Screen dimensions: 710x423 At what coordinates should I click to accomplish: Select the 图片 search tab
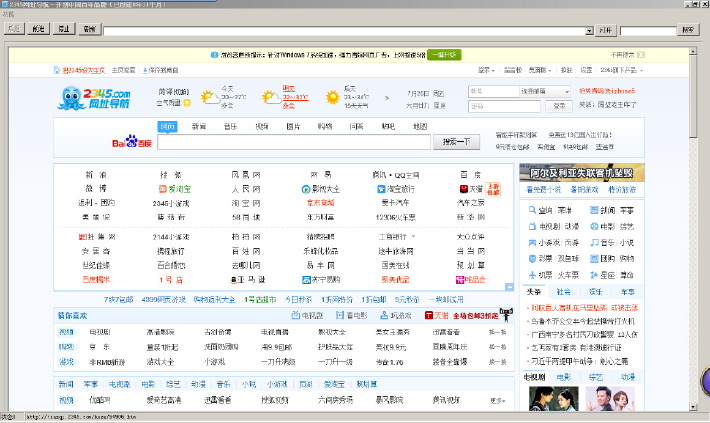[293, 127]
